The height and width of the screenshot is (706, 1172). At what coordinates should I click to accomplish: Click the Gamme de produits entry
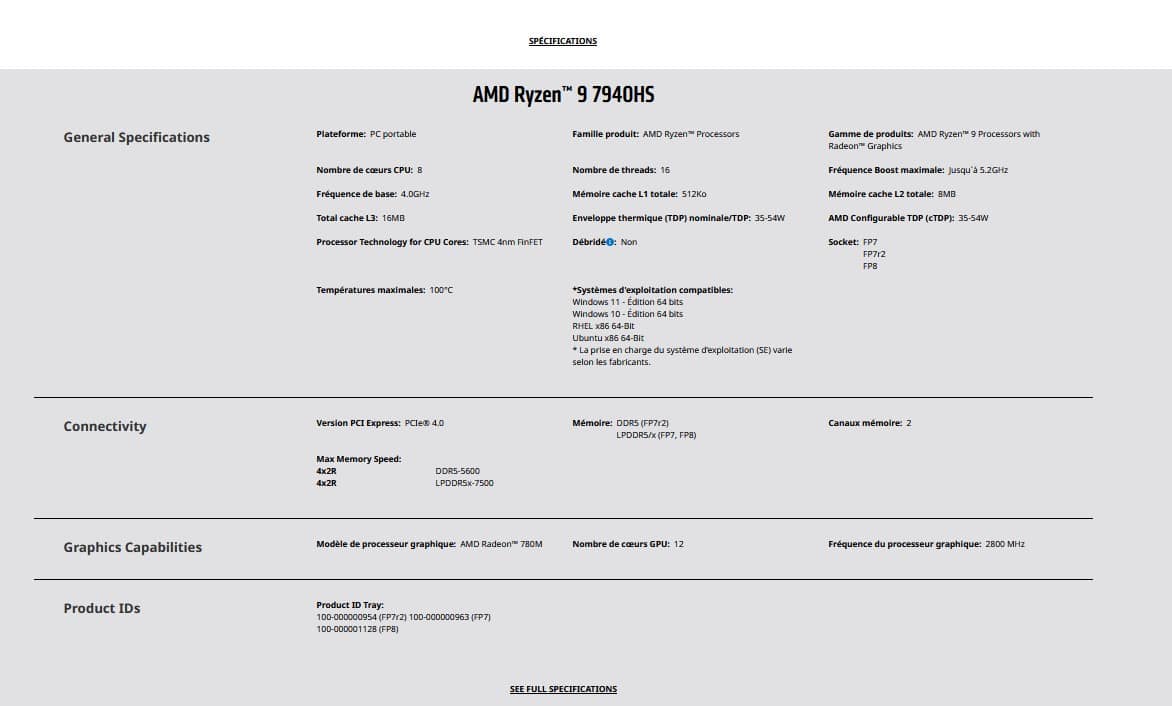[x=934, y=140]
